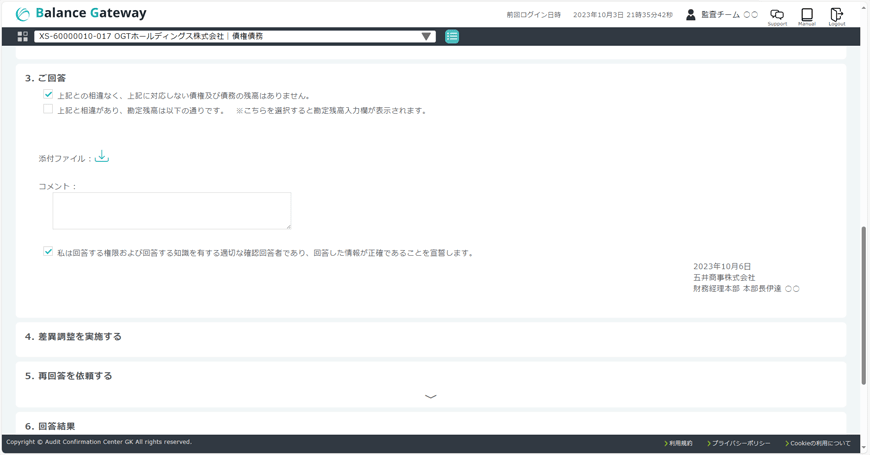Open Cookieの利用について link
Screen dimensions: 870x455
pos(819,443)
